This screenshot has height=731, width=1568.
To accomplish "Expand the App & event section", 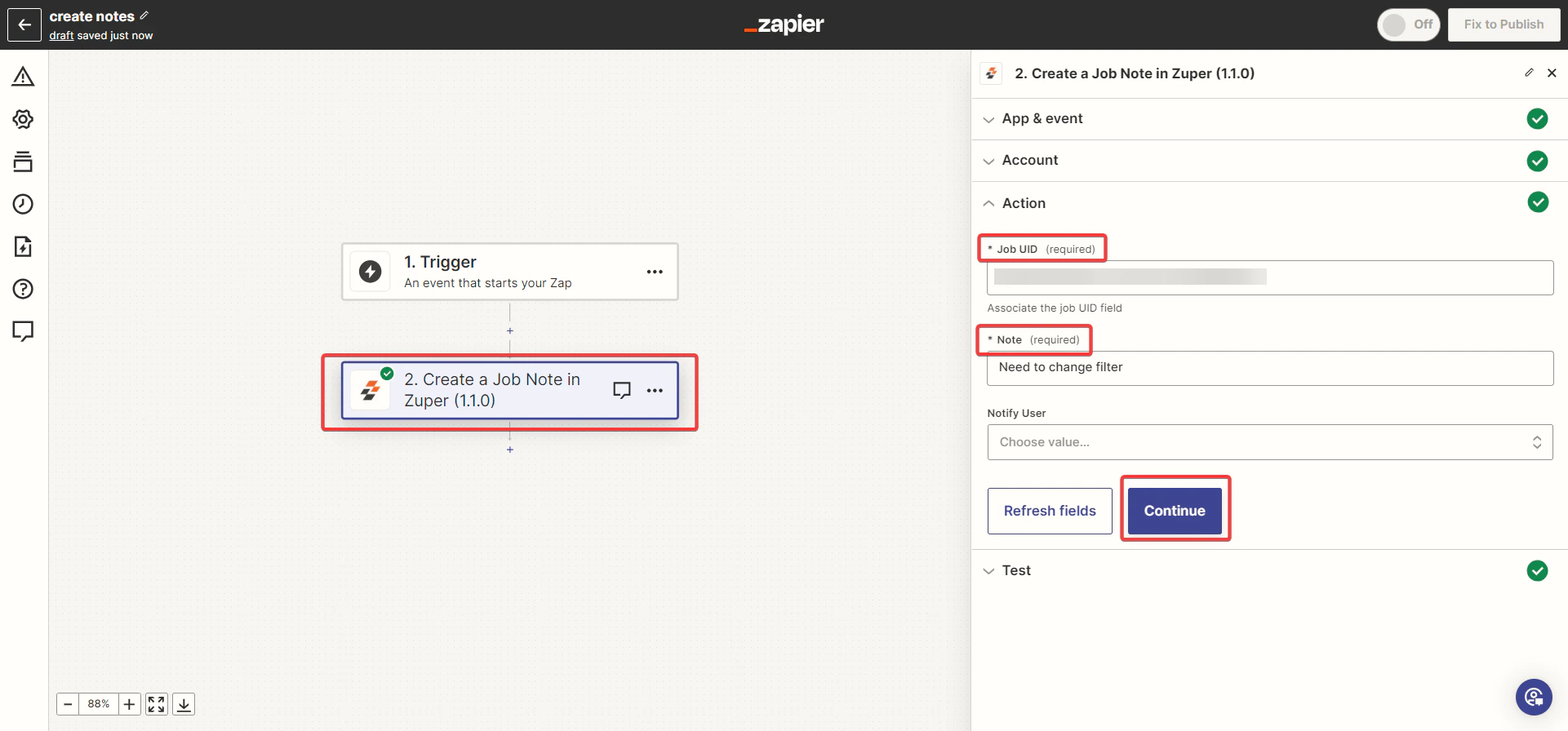I will (1269, 119).
